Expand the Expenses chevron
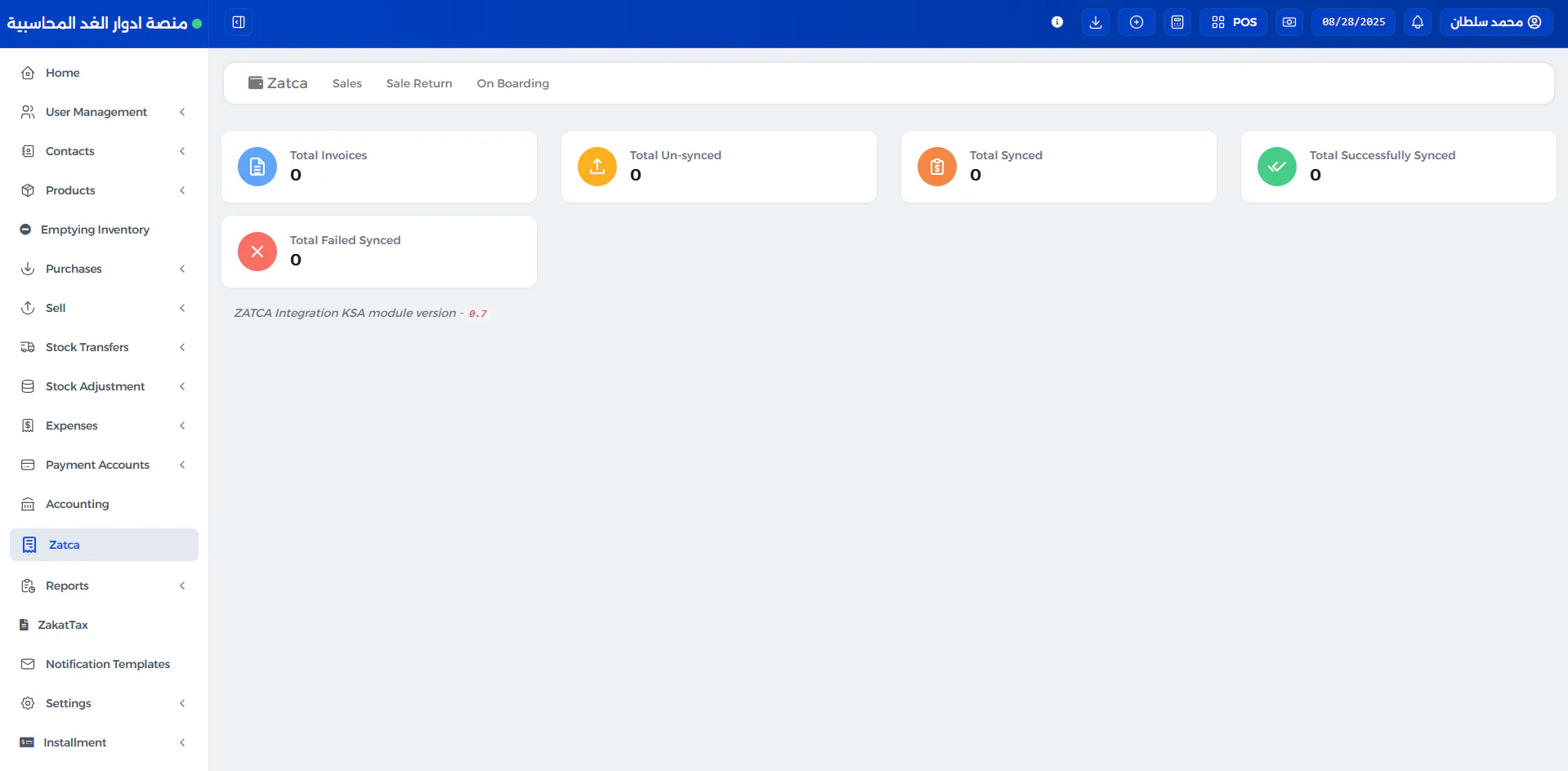 click(x=182, y=426)
